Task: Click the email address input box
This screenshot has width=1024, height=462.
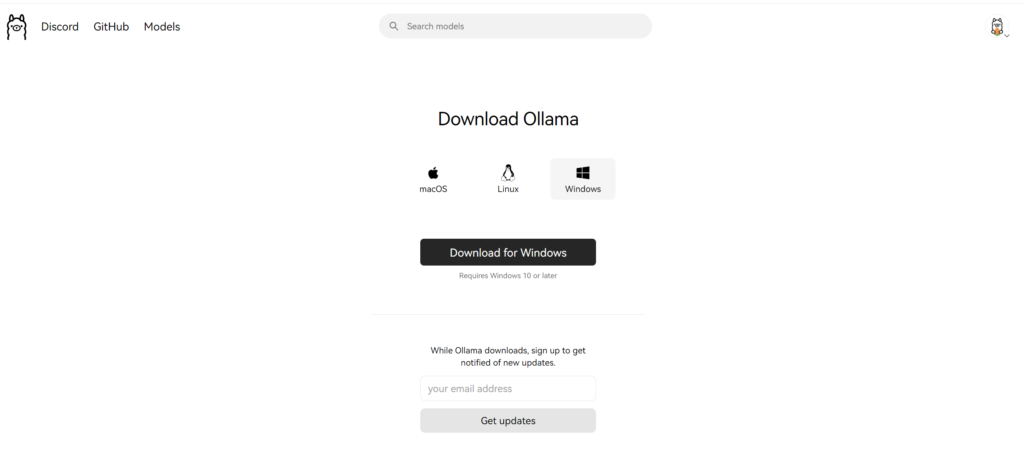Action: coord(508,388)
